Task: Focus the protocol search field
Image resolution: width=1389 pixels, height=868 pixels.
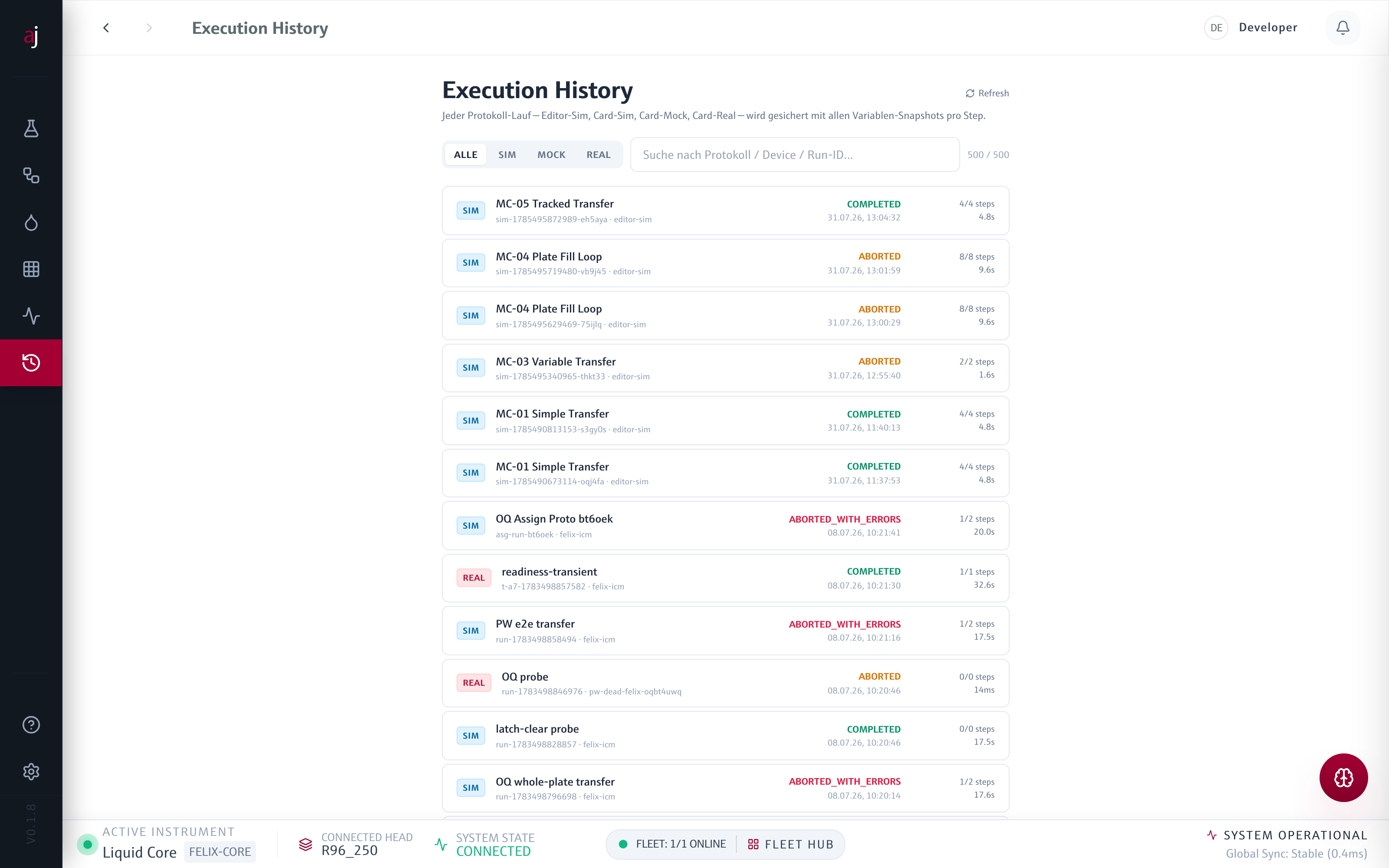Action: (794, 155)
